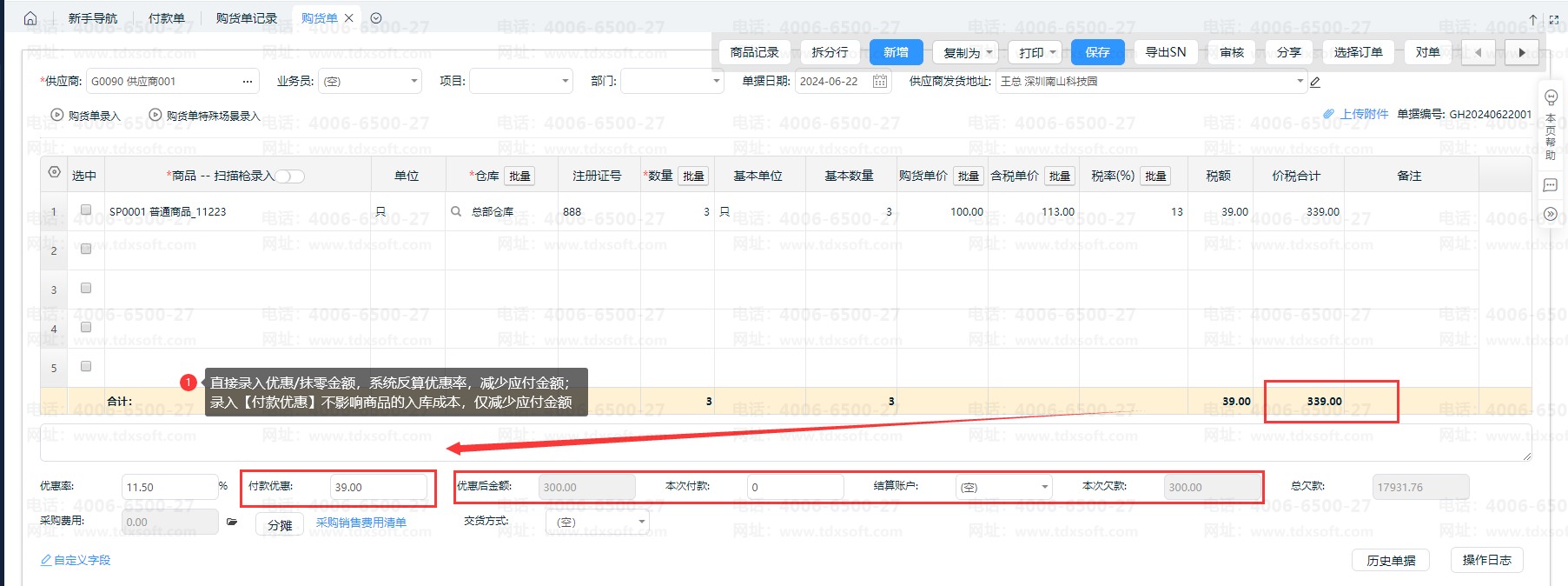Open the folder icon beside 采购费用

[x=232, y=523]
